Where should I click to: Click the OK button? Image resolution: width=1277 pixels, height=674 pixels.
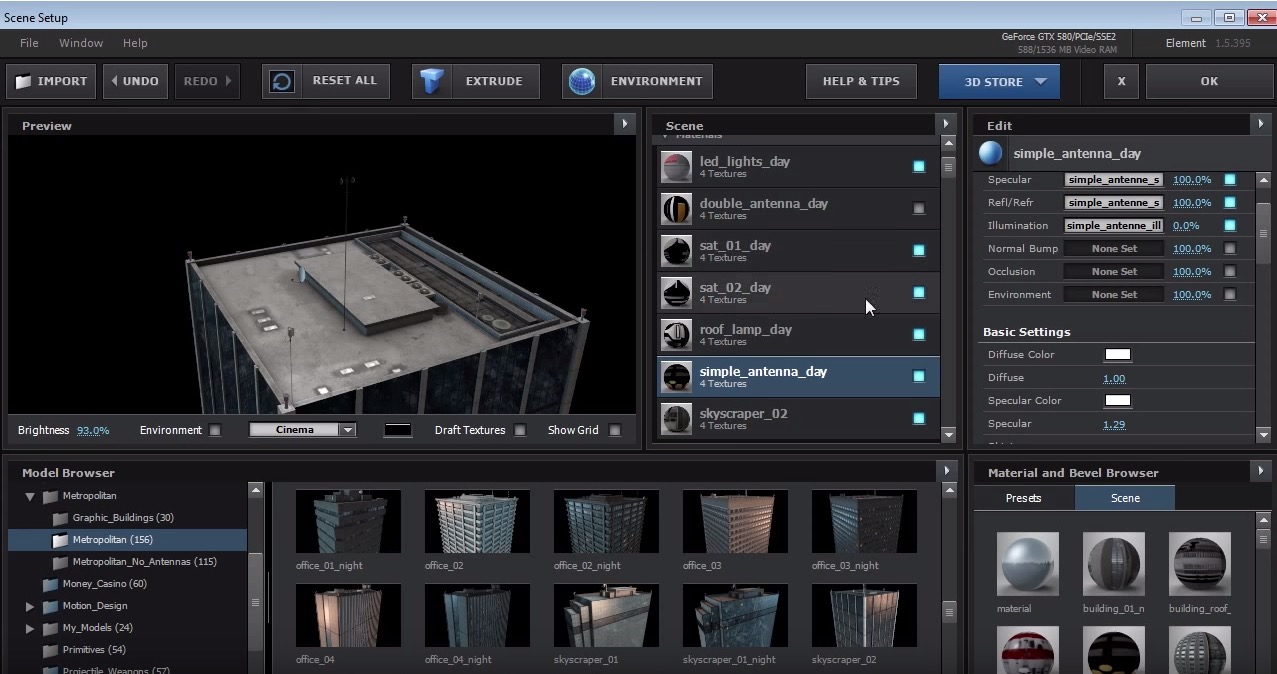pos(1208,81)
